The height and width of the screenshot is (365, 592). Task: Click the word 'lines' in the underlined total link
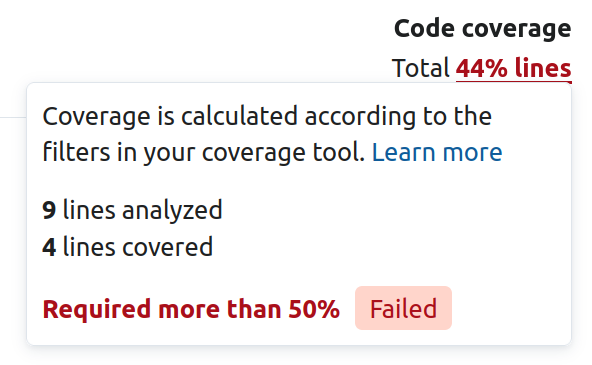(x=543, y=68)
